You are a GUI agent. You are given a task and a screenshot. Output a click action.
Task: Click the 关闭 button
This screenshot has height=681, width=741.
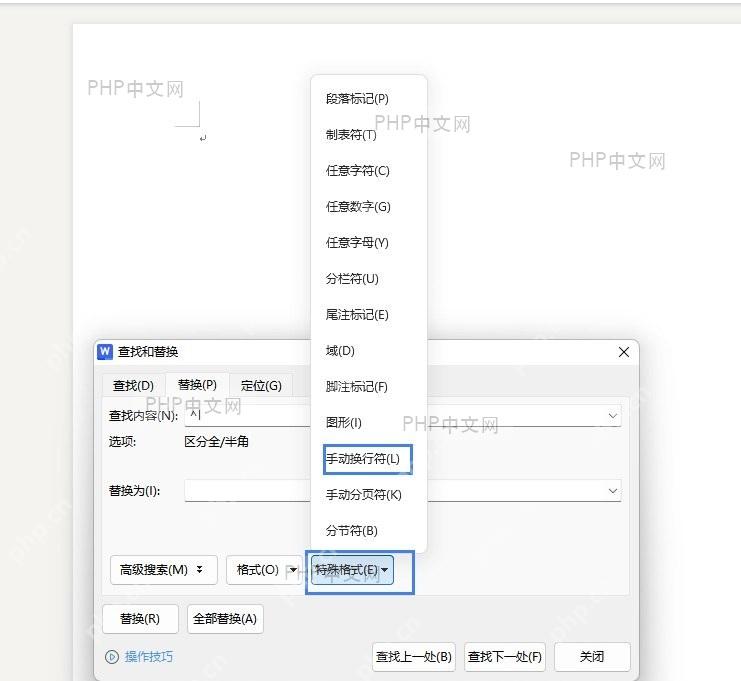coord(592,656)
